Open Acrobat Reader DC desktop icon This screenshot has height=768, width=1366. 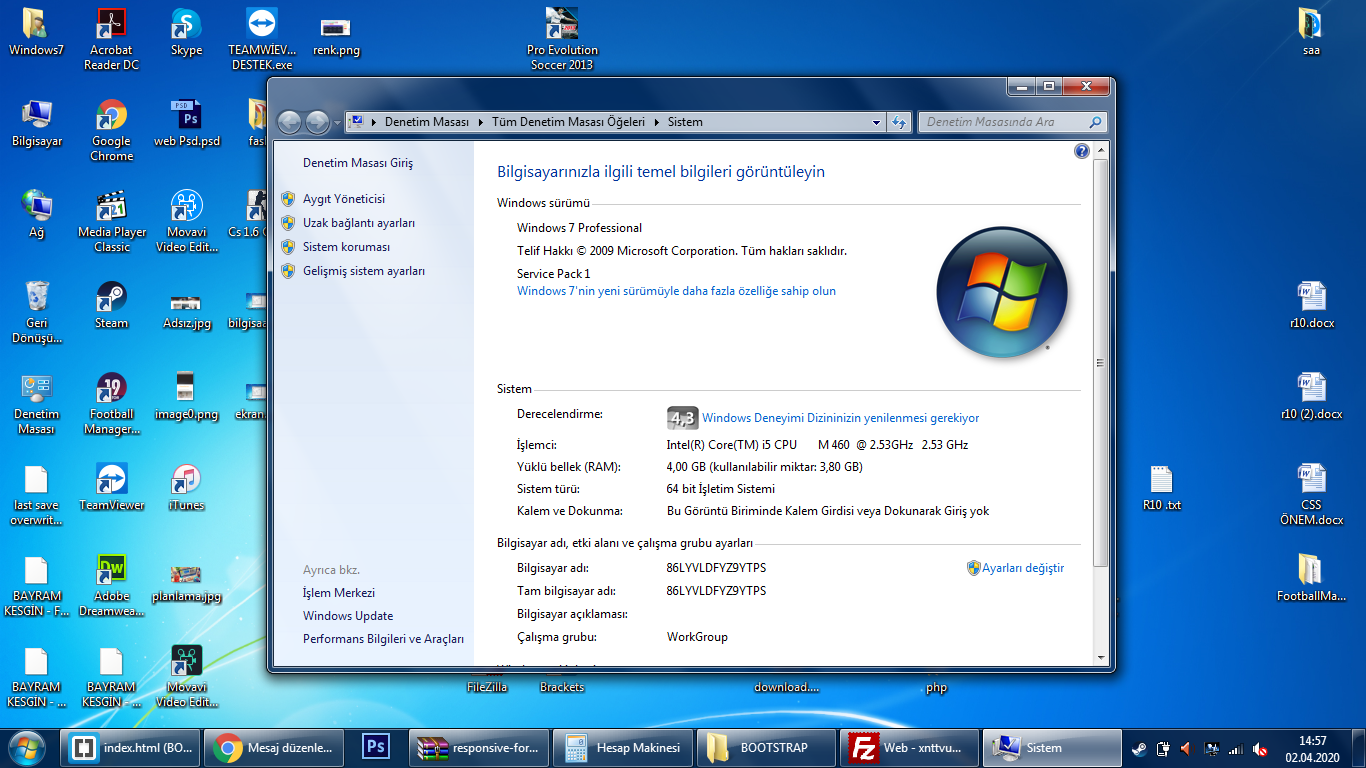click(111, 40)
